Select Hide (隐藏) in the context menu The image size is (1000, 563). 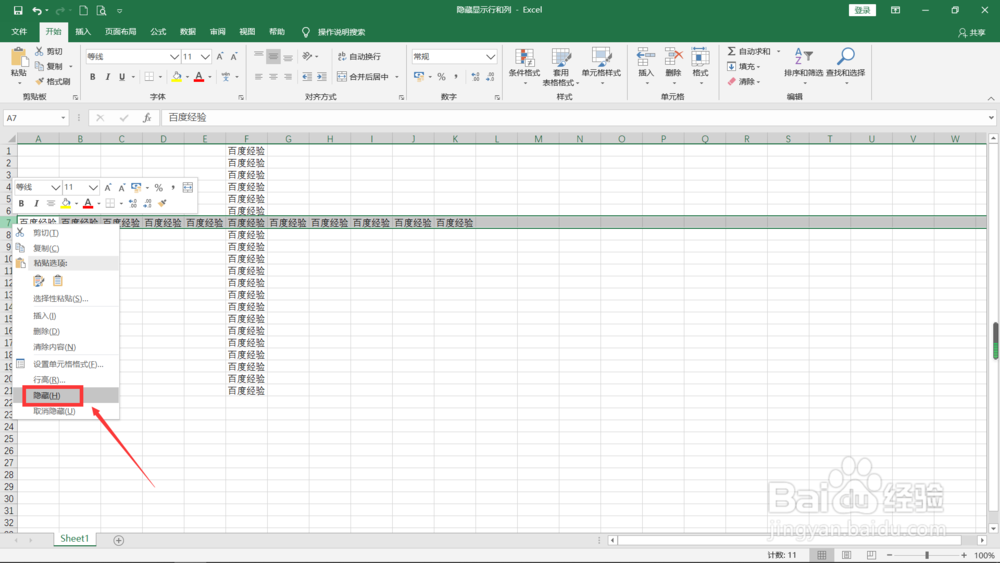click(x=66, y=395)
